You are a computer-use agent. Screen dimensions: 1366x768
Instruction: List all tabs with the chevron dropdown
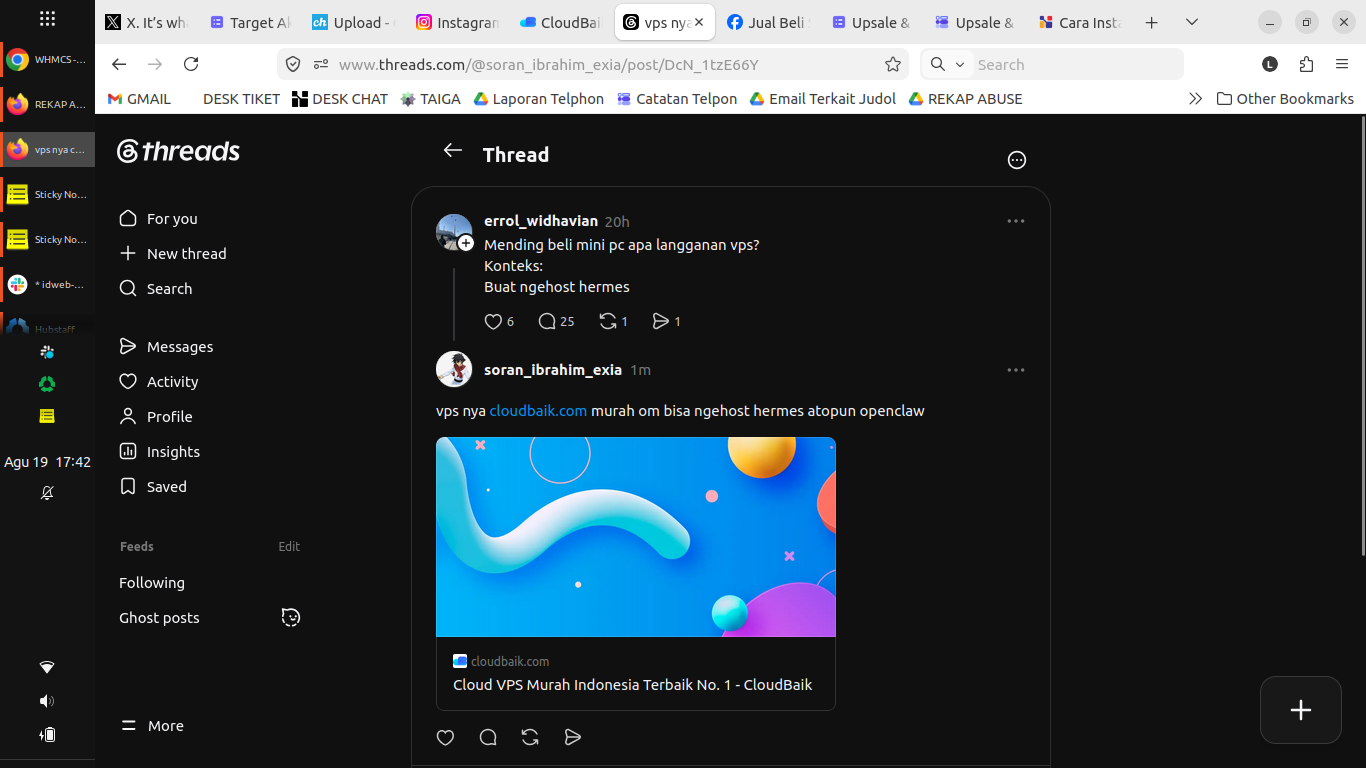1192,22
